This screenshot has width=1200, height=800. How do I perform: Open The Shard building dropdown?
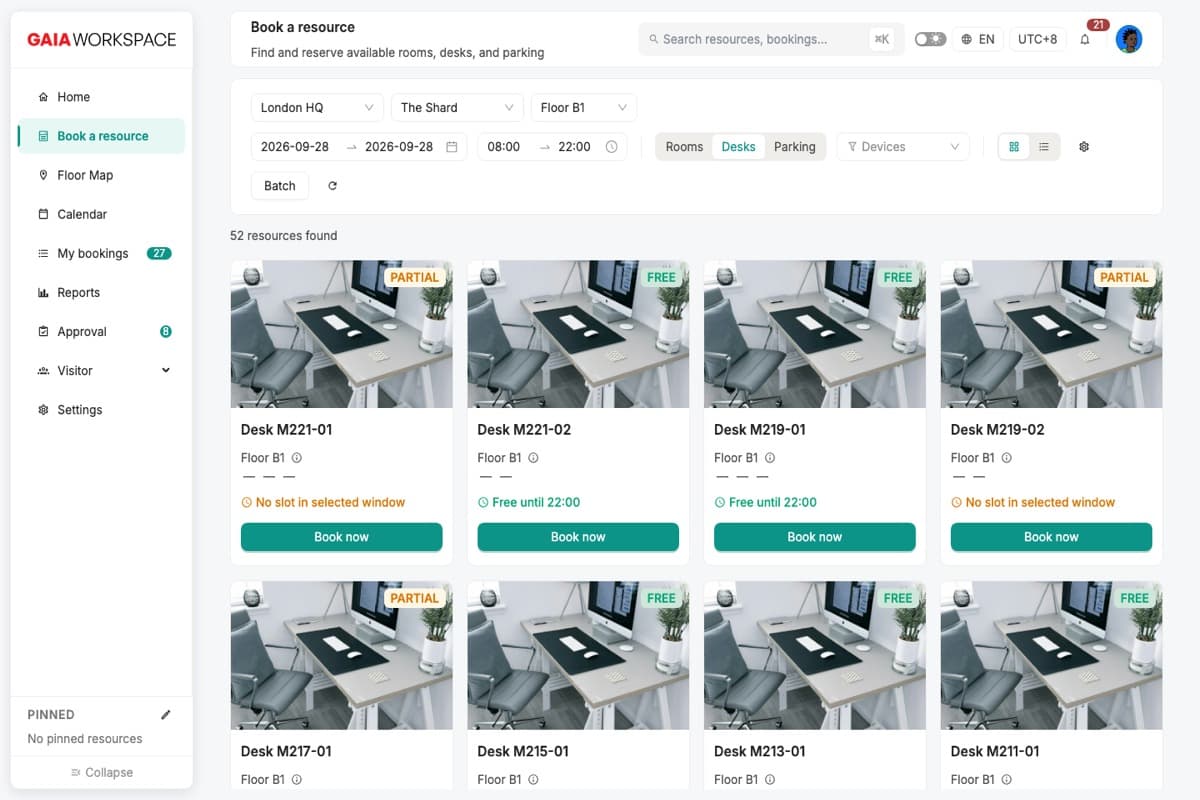tap(457, 107)
